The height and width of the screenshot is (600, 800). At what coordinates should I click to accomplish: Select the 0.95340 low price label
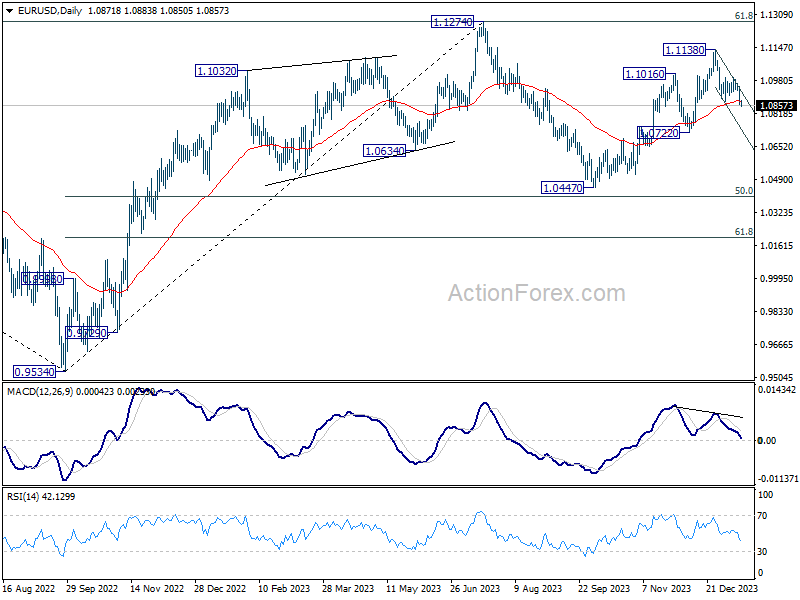pyautogui.click(x=34, y=372)
